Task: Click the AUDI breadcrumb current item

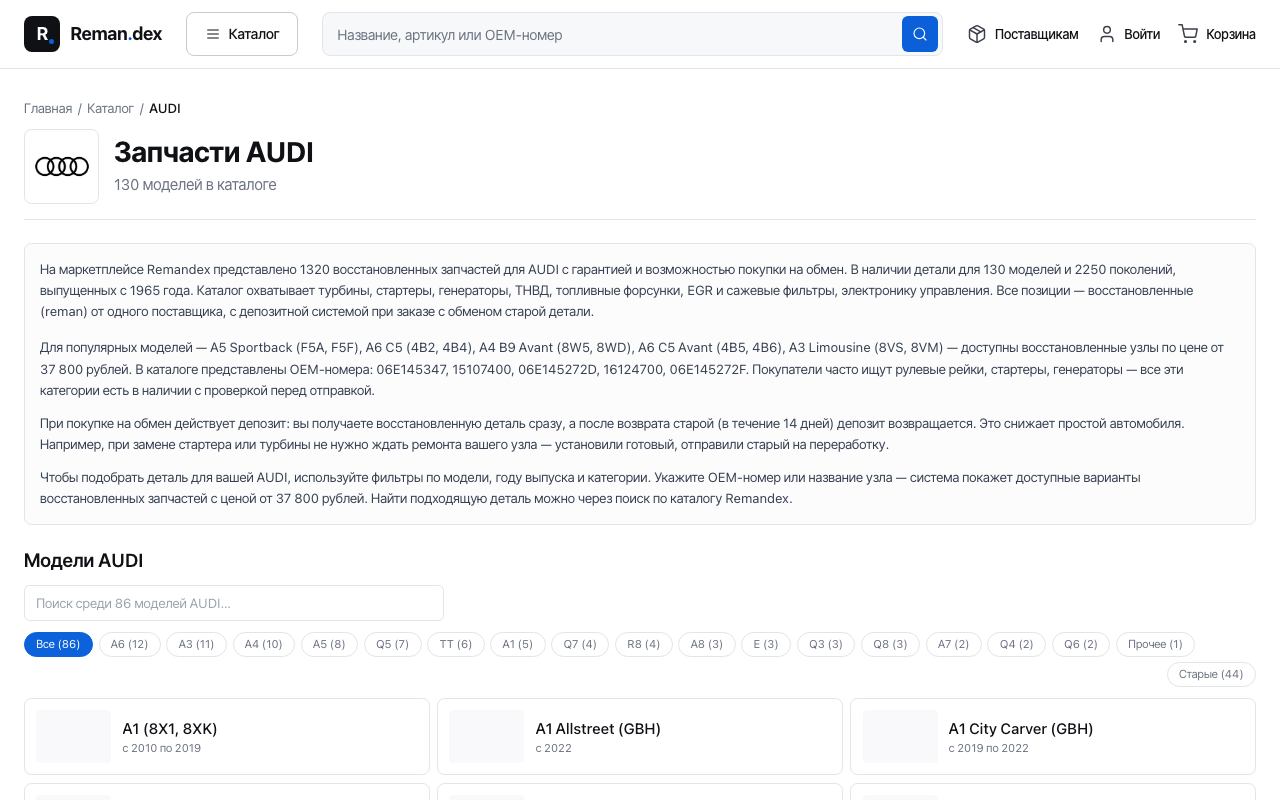Action: click(x=165, y=108)
